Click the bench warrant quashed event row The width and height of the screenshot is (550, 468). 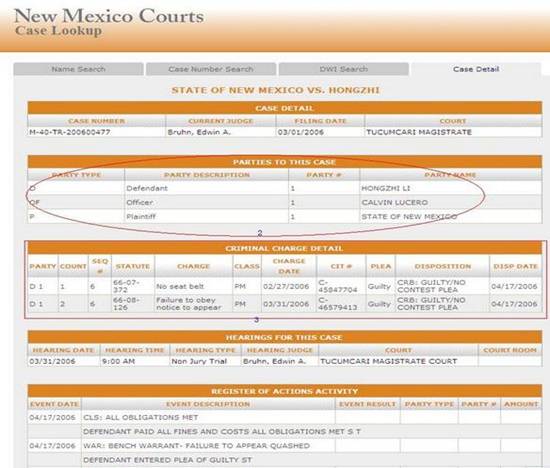click(284, 446)
